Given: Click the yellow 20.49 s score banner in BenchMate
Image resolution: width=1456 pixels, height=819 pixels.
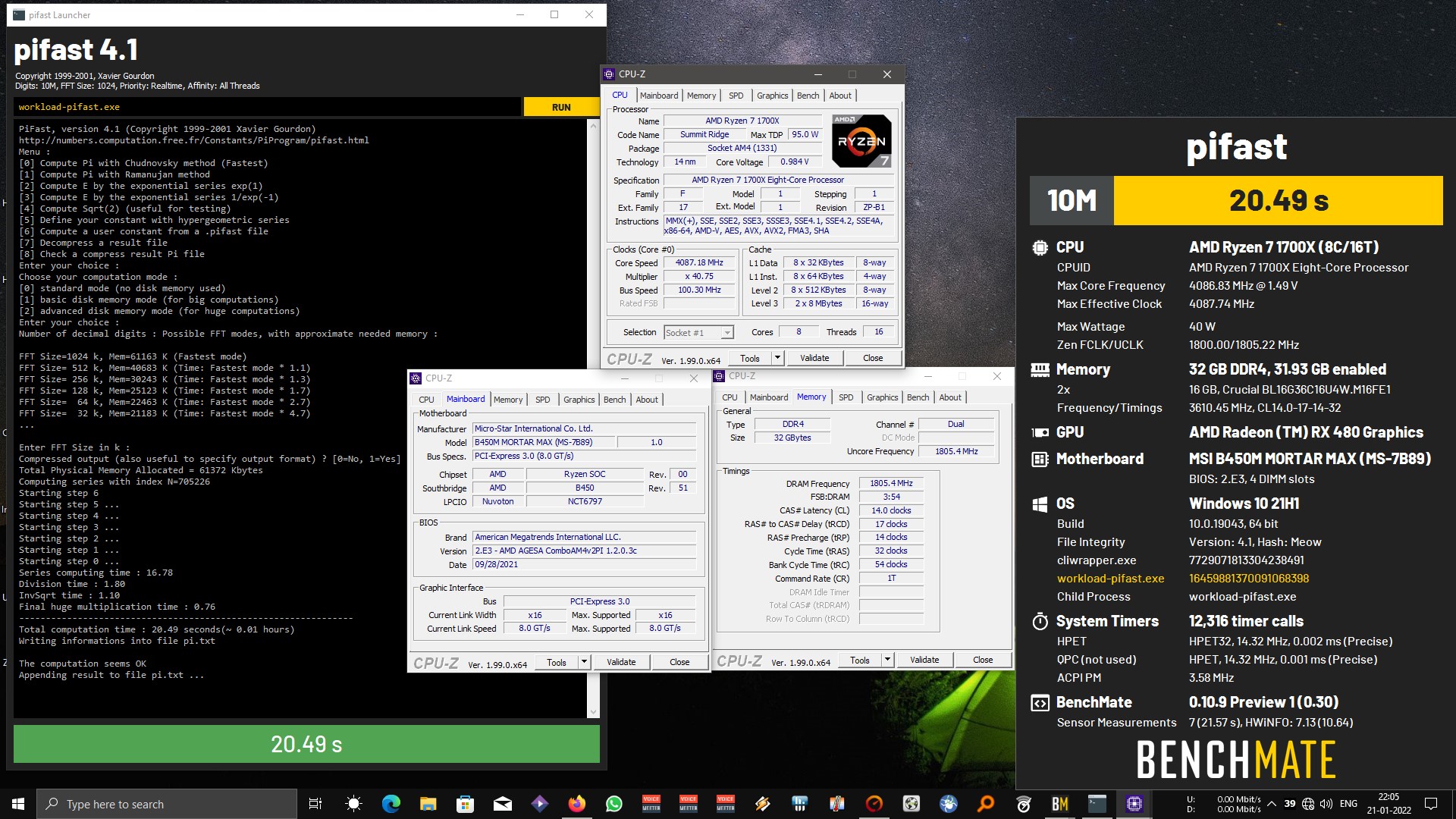Looking at the screenshot, I should pos(1278,200).
